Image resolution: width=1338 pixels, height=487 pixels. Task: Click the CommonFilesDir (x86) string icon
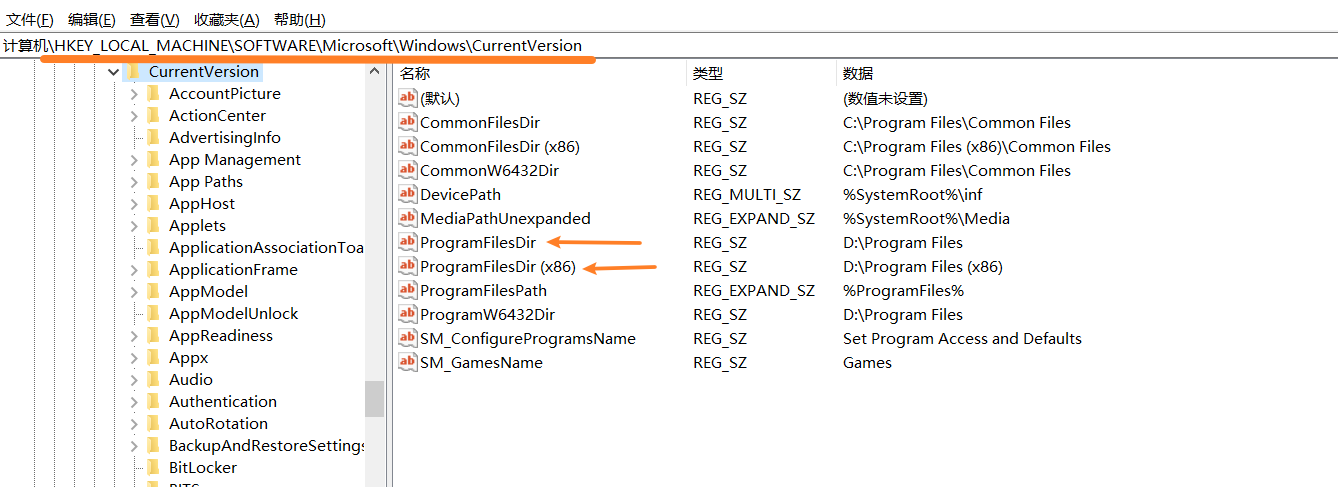coord(407,146)
